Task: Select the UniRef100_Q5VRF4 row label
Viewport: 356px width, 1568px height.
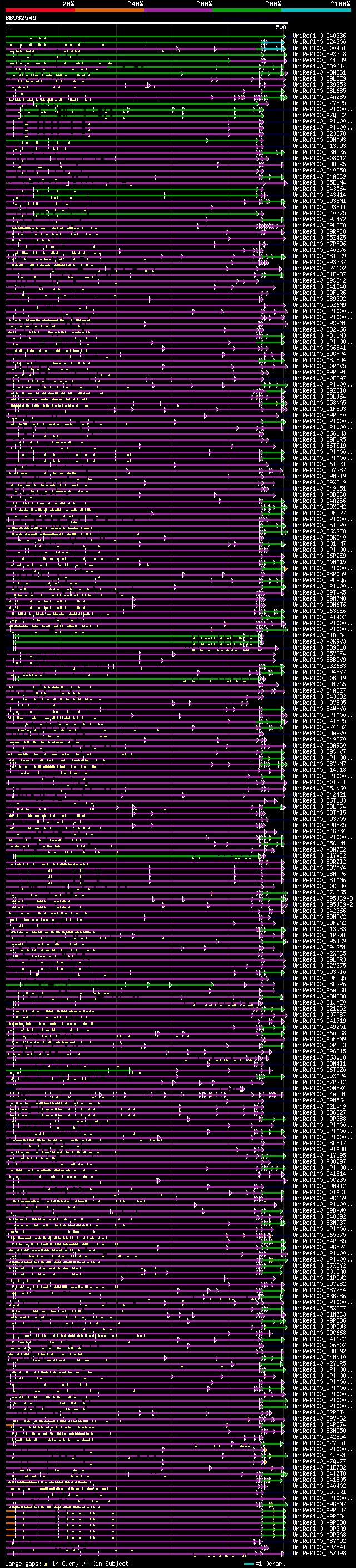Action: (319, 653)
